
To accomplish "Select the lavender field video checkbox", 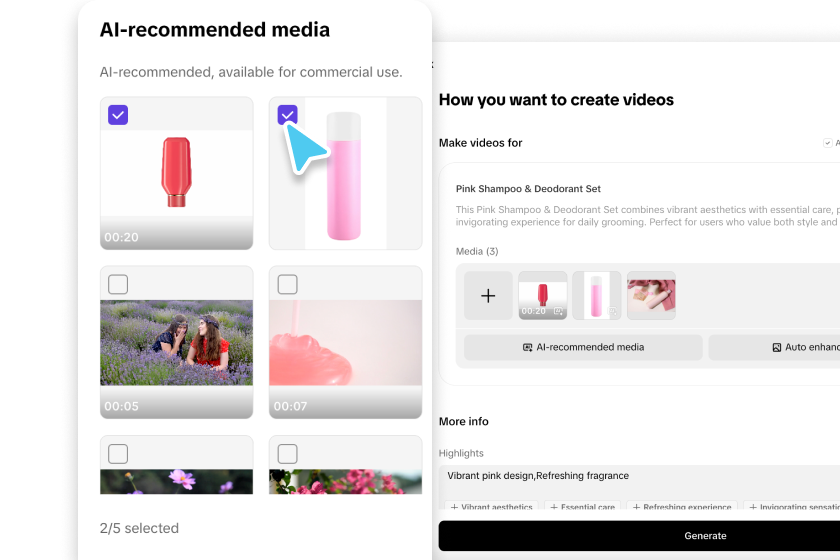I will pos(118,284).
